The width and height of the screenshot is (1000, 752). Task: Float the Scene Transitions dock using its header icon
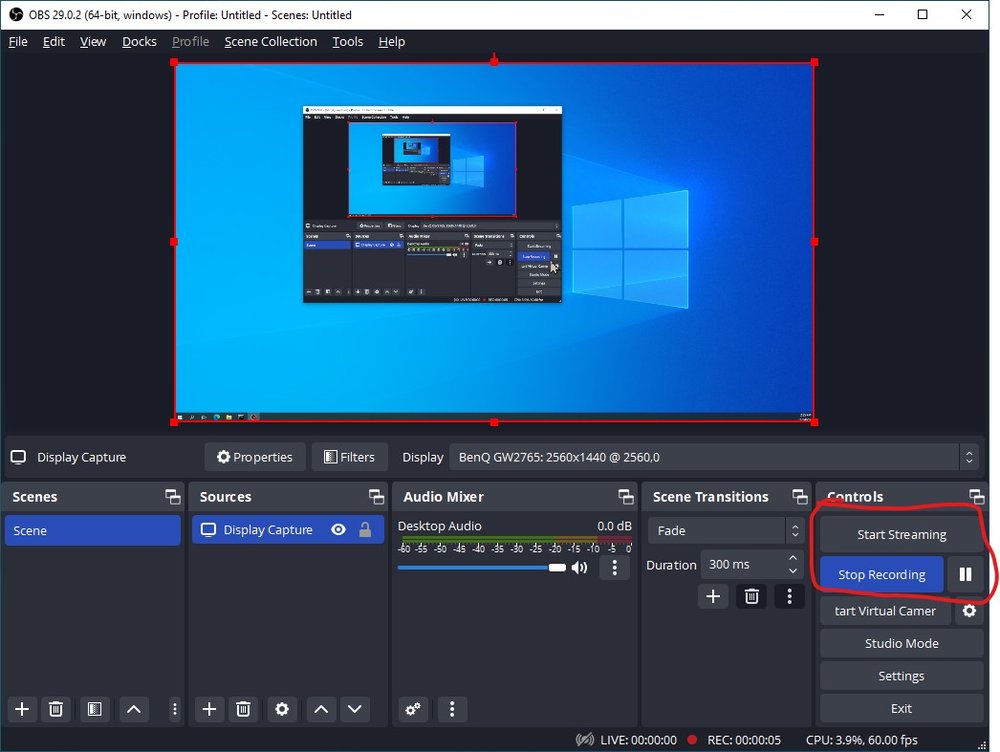[800, 497]
